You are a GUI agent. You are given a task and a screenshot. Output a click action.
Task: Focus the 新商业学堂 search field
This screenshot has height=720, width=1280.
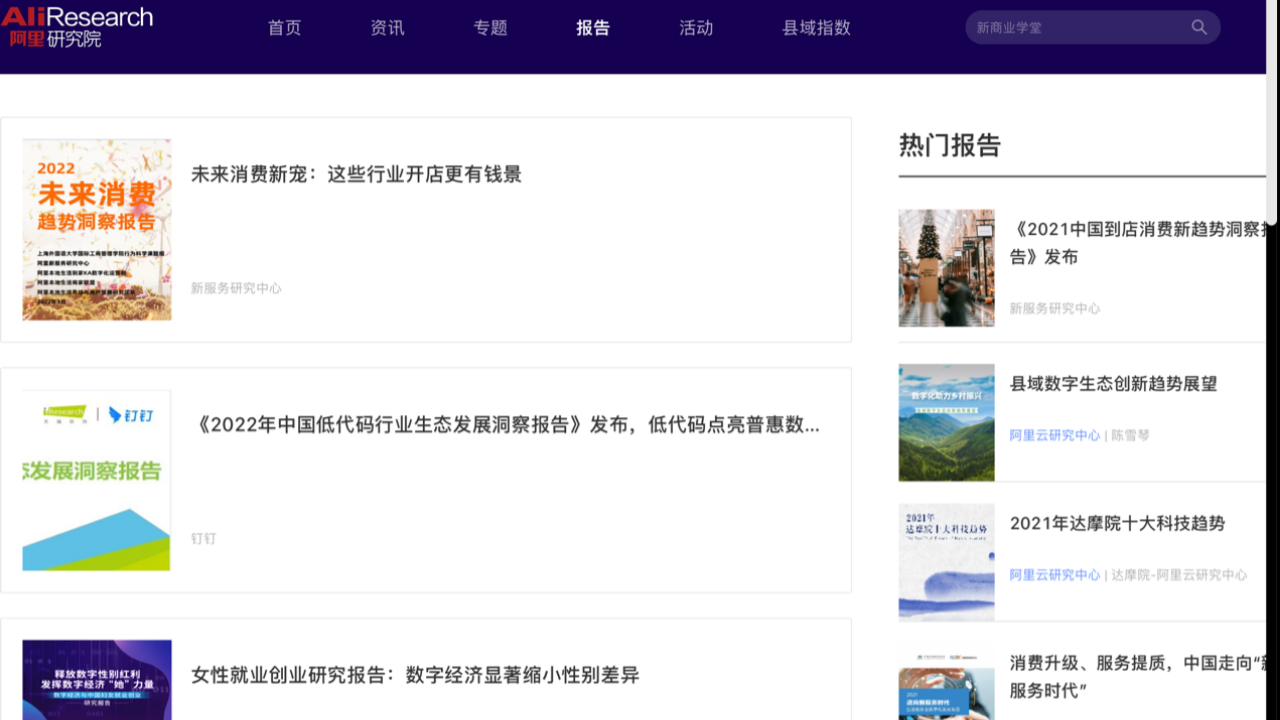pos(1092,27)
